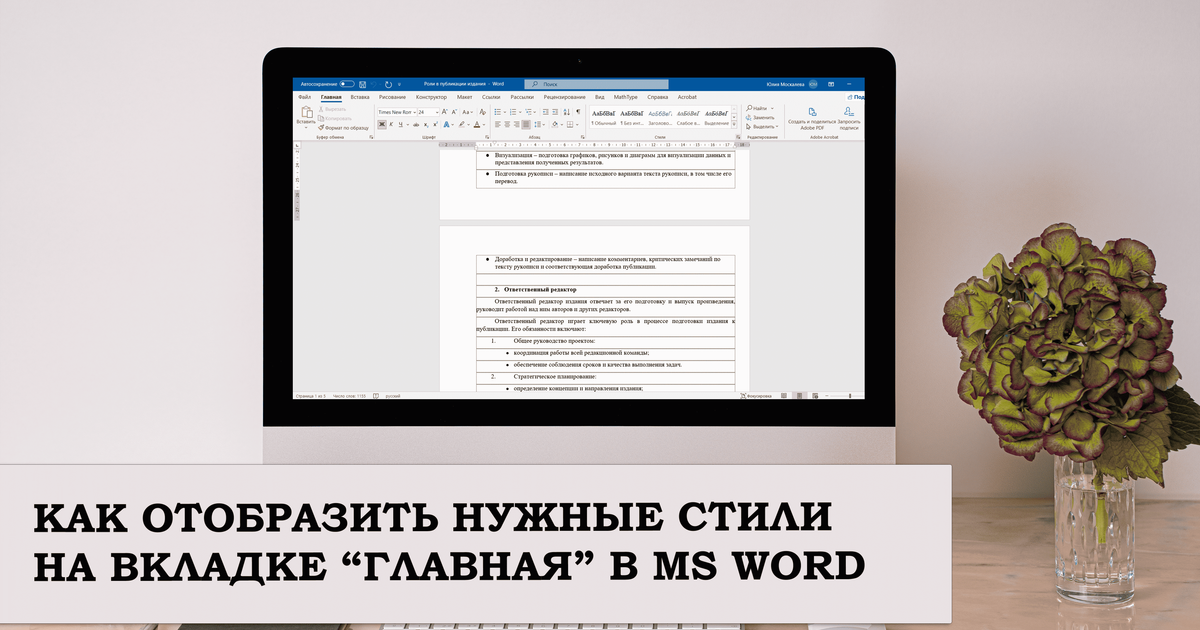Open the Стили pane launcher arrow
The width and height of the screenshot is (1200, 630).
738,137
